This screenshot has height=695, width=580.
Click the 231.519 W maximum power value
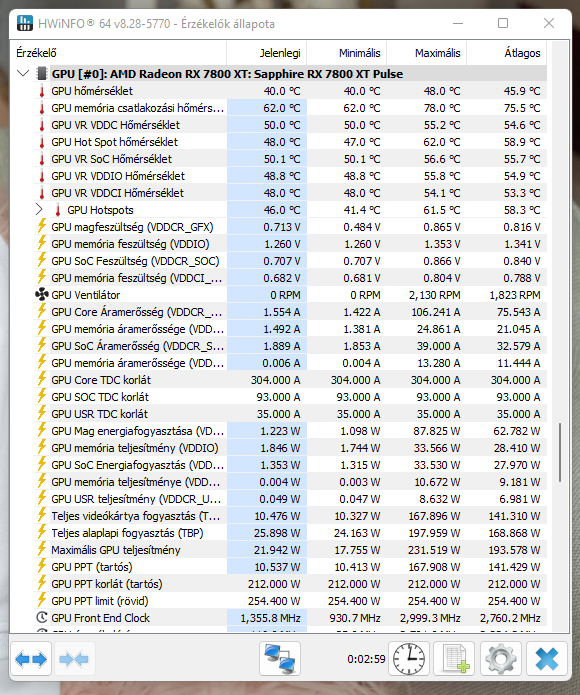[434, 550]
